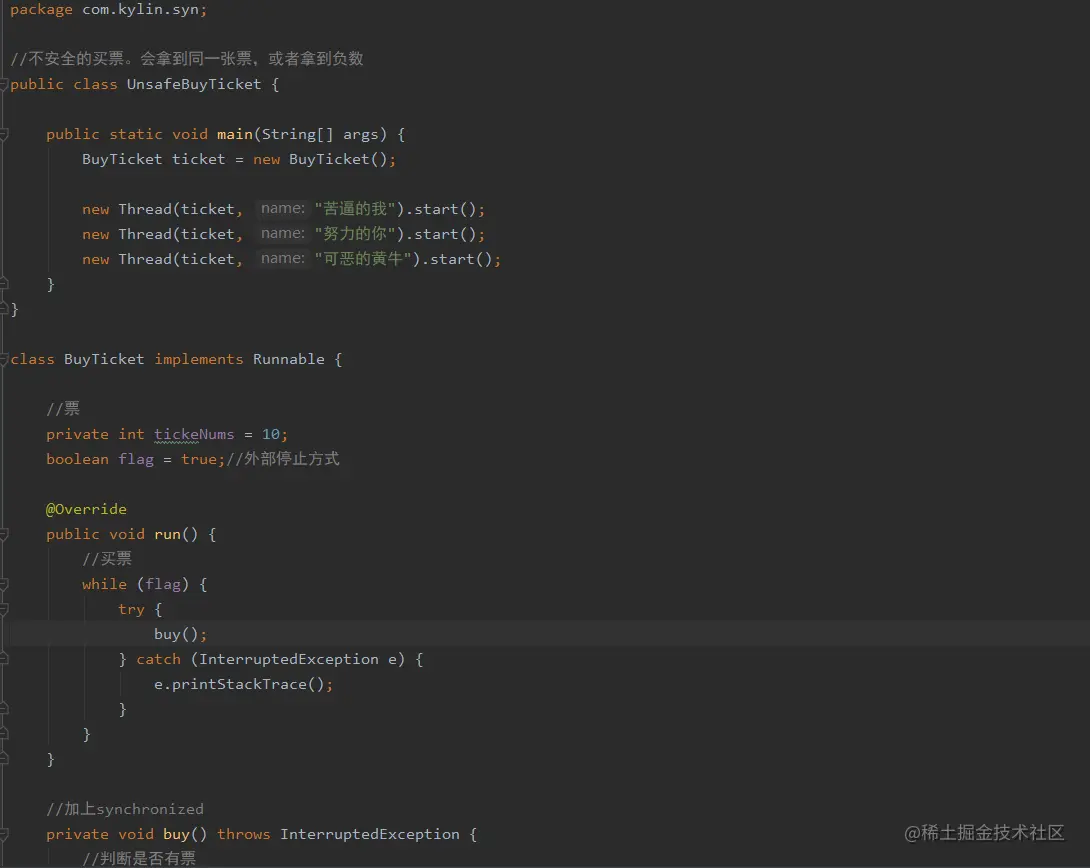Click 'main' method name
Image resolution: width=1090 pixels, height=868 pixels.
(x=235, y=134)
